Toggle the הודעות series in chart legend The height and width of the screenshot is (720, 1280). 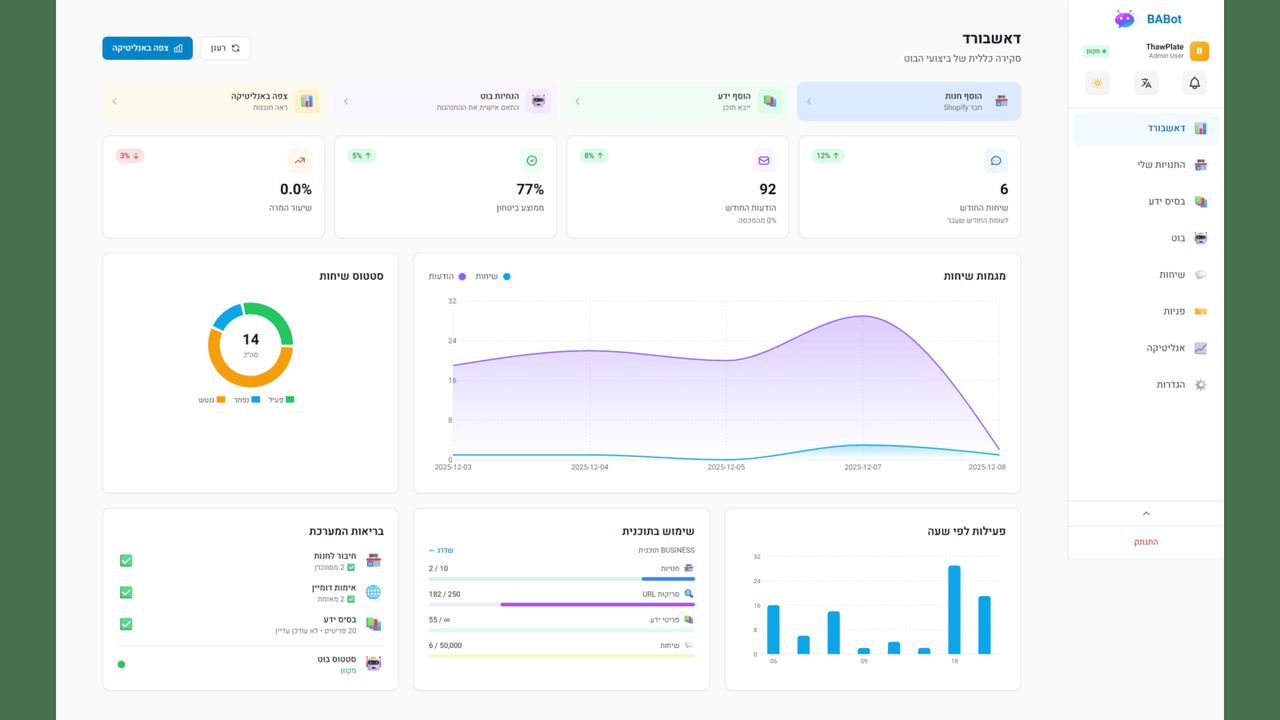point(447,276)
